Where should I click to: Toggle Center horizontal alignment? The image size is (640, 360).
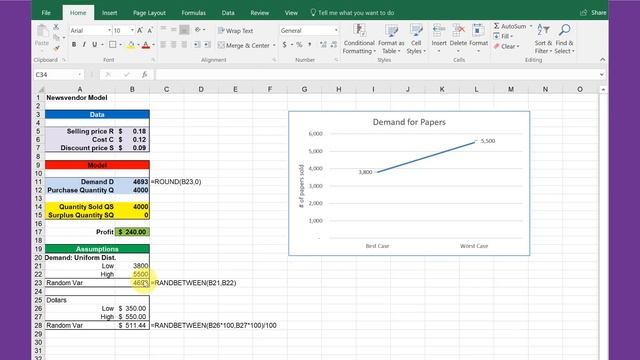click(x=173, y=45)
